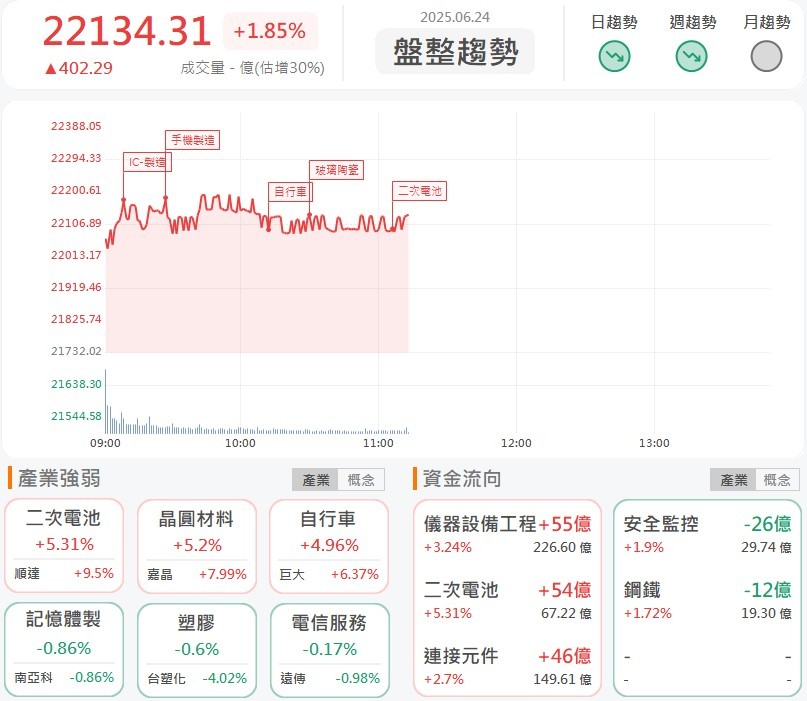
Task: Click the 手機製造 chart annotation label
Action: (x=192, y=139)
